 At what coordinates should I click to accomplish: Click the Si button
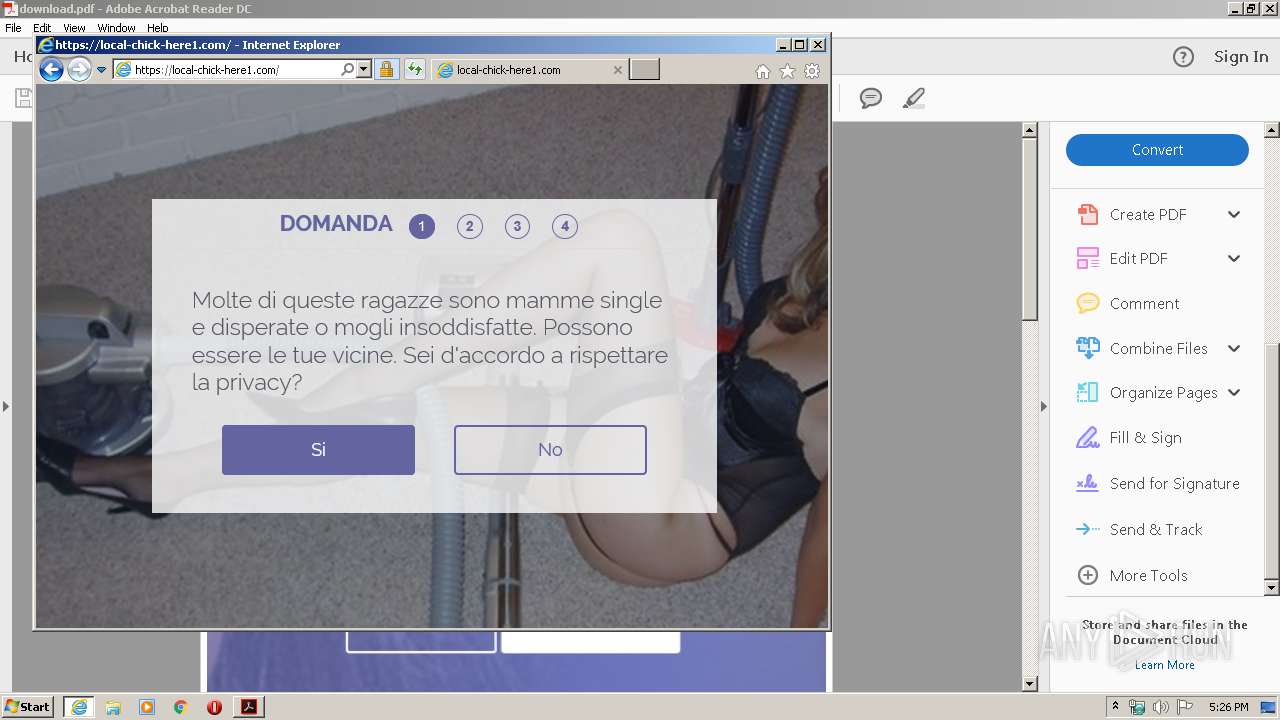[318, 450]
